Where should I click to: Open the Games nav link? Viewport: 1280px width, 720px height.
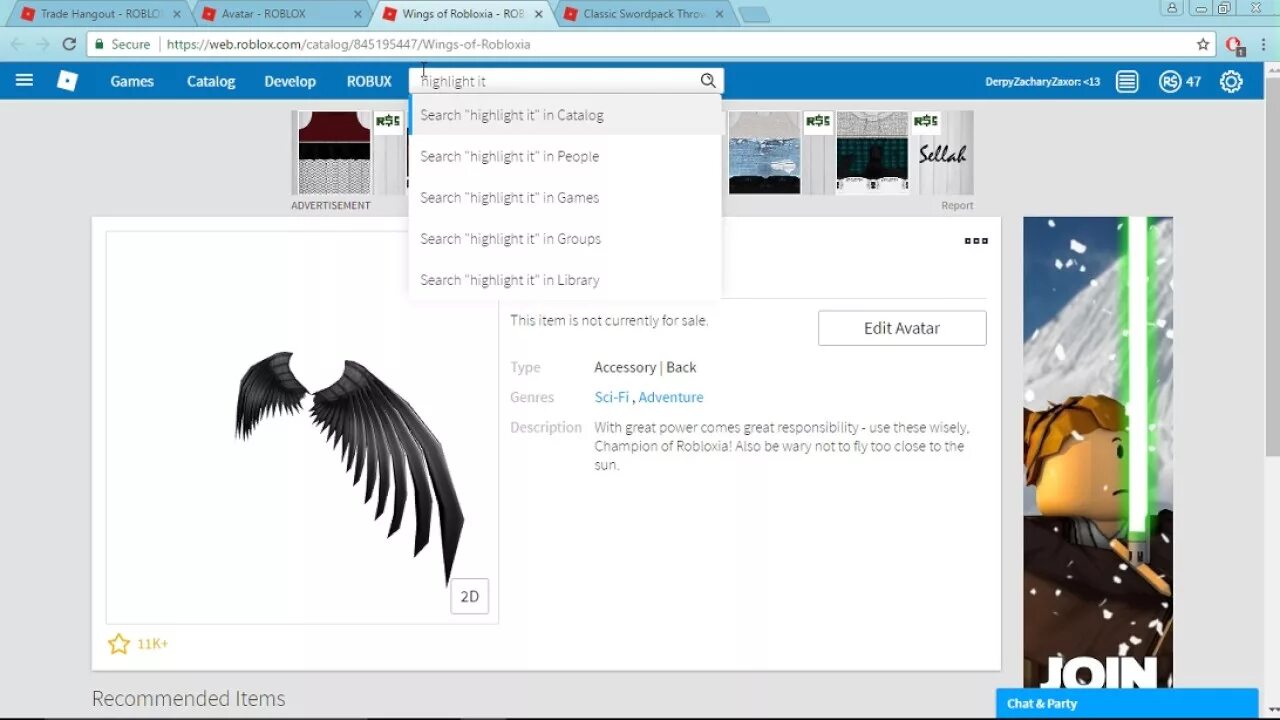132,81
